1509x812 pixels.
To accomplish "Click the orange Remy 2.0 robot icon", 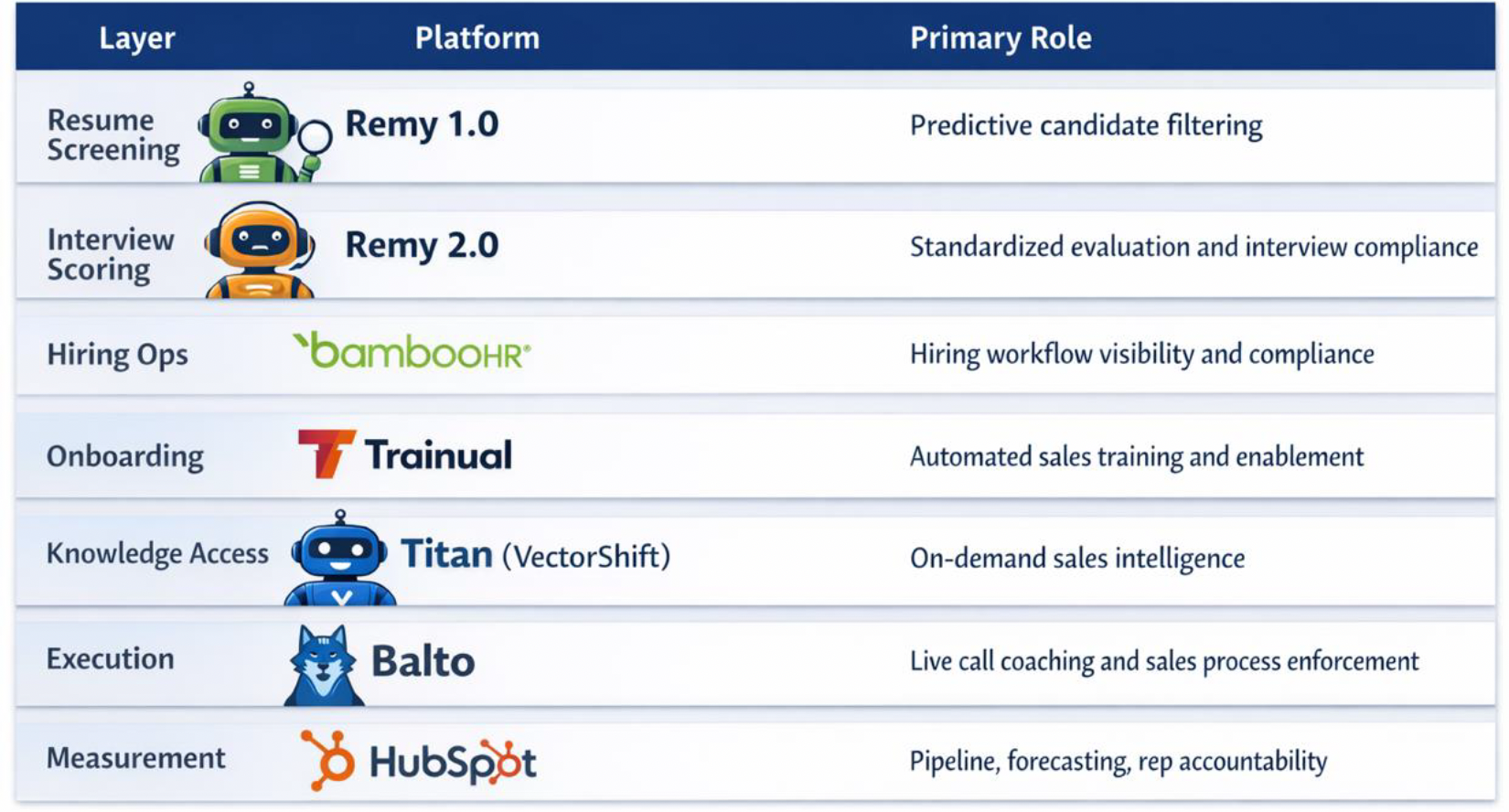I will (261, 250).
